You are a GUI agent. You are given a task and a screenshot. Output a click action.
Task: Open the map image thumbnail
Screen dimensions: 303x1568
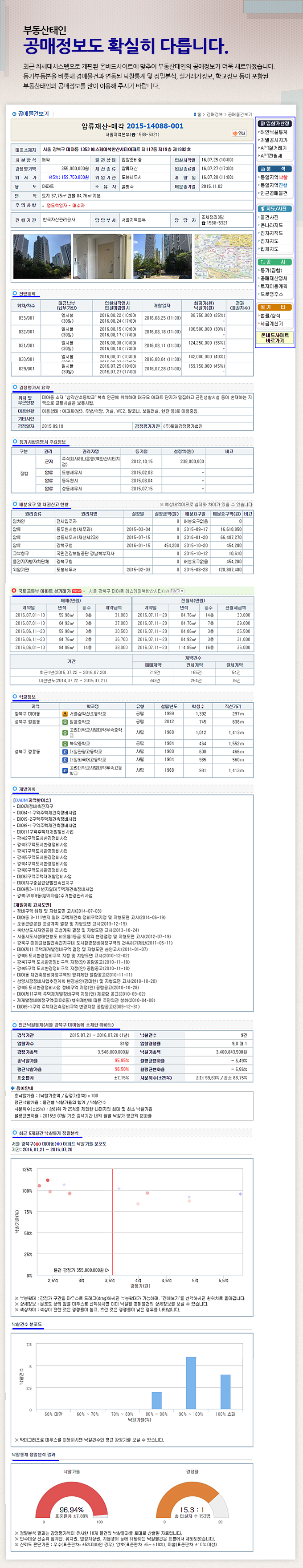pos(223,256)
